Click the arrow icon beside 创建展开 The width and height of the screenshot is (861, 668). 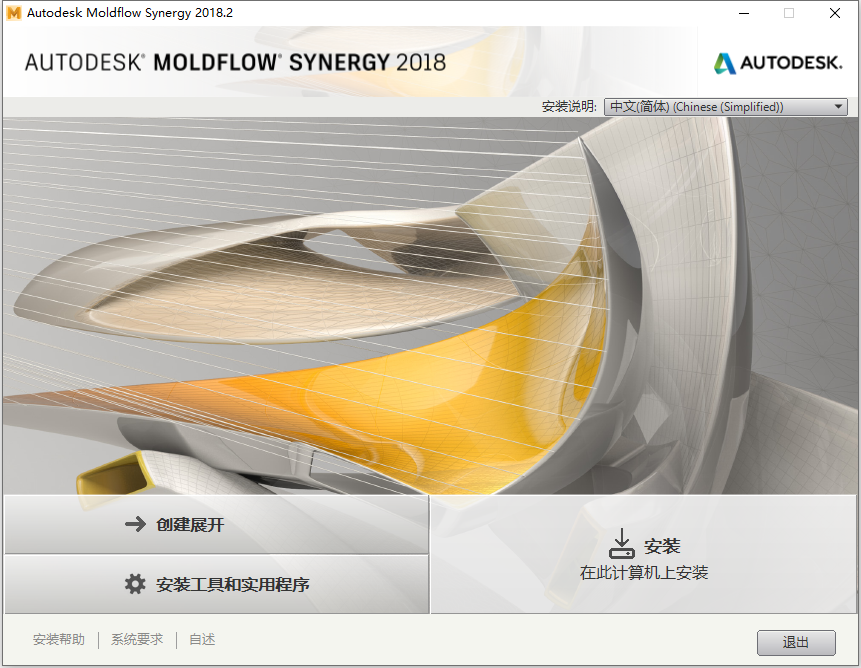135,524
